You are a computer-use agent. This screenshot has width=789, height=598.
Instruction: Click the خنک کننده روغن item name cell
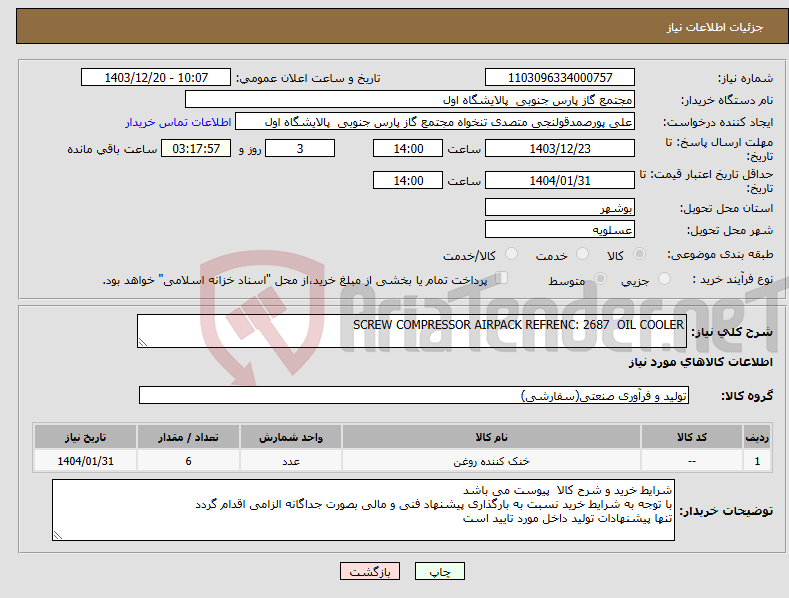pos(491,461)
